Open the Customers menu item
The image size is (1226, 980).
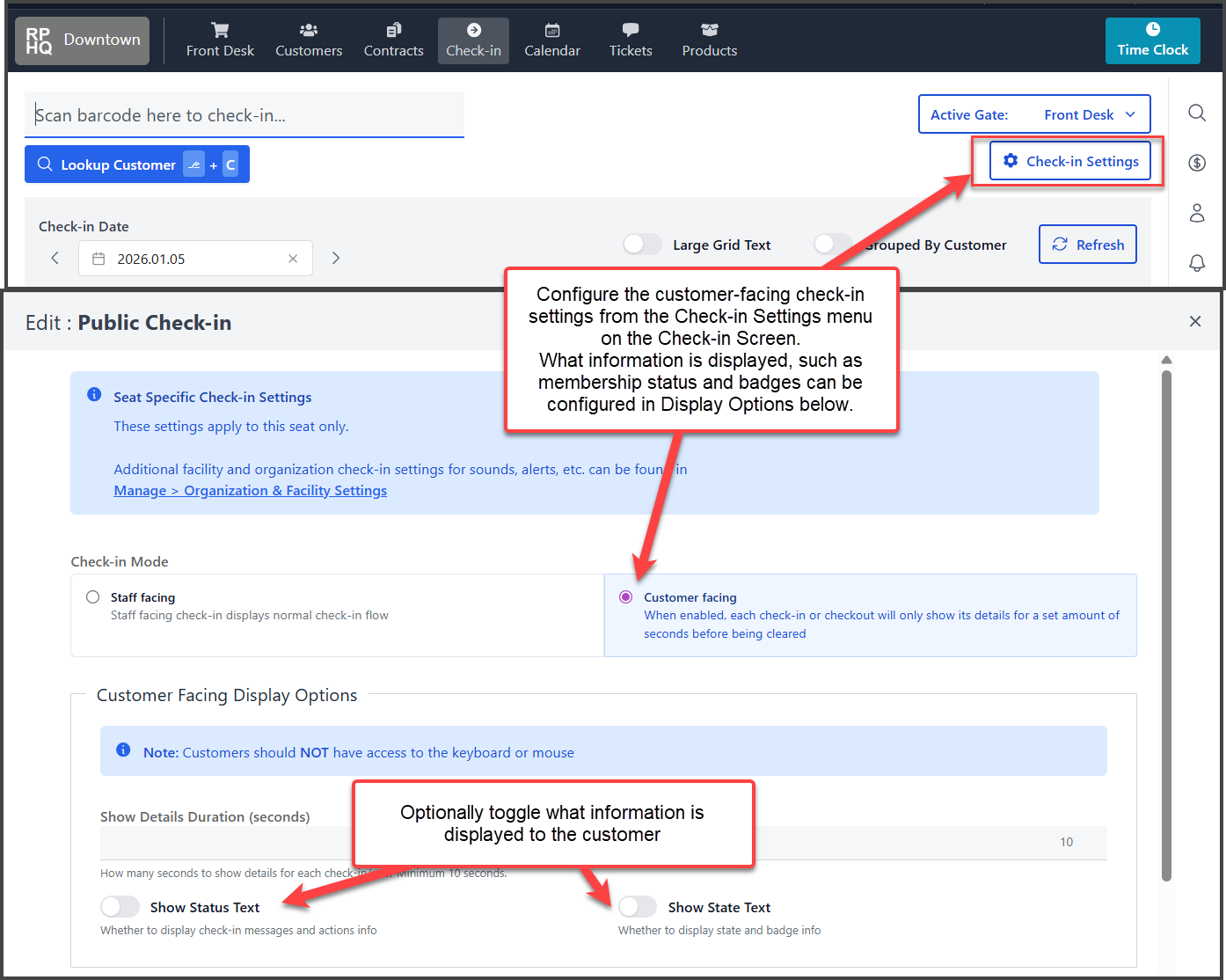point(309,40)
